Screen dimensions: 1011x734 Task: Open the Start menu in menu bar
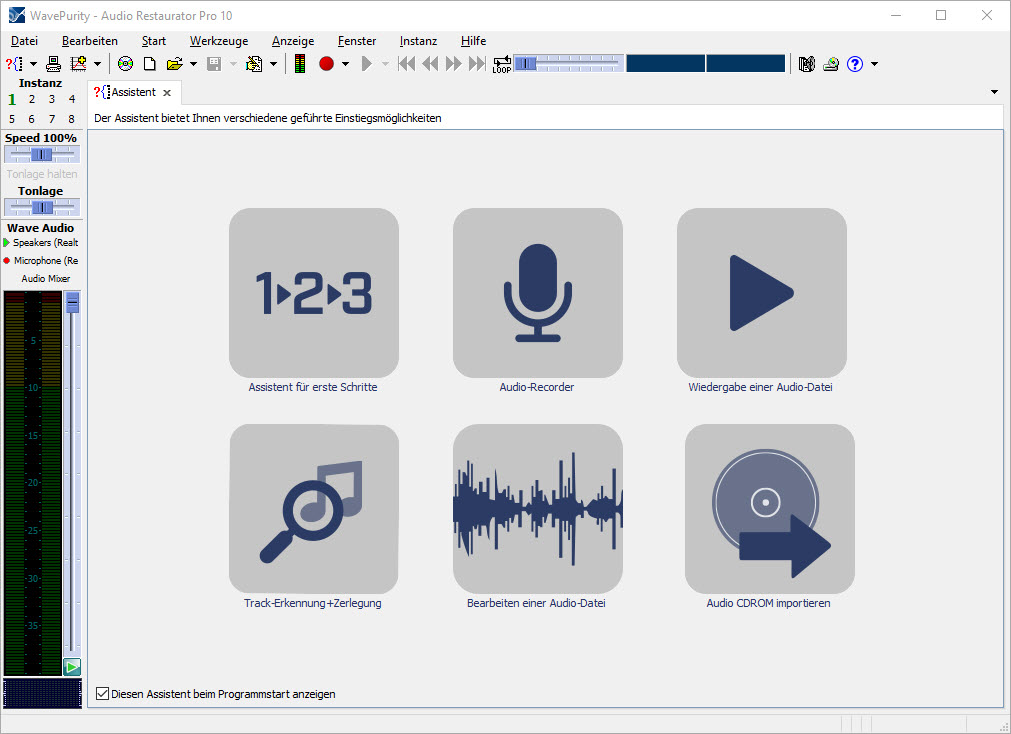click(153, 41)
